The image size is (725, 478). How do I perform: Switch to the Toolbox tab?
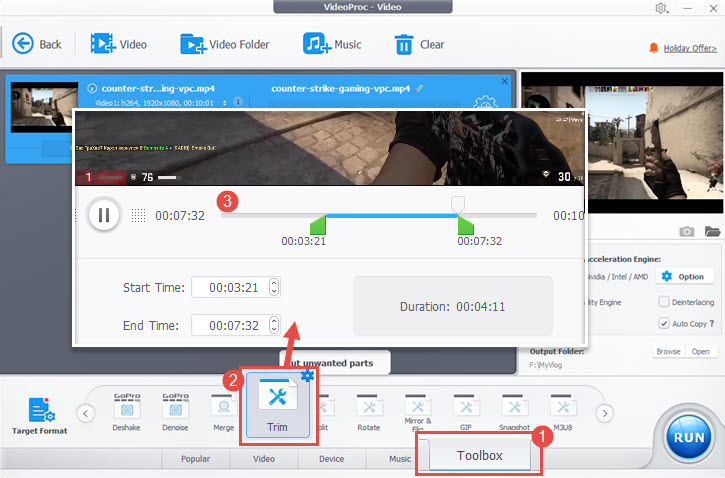point(479,455)
